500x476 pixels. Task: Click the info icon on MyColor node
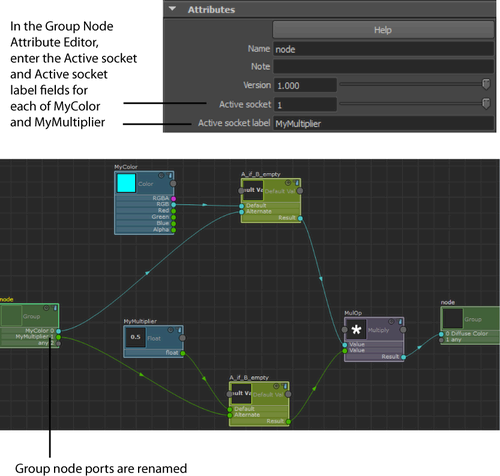click(x=170, y=175)
